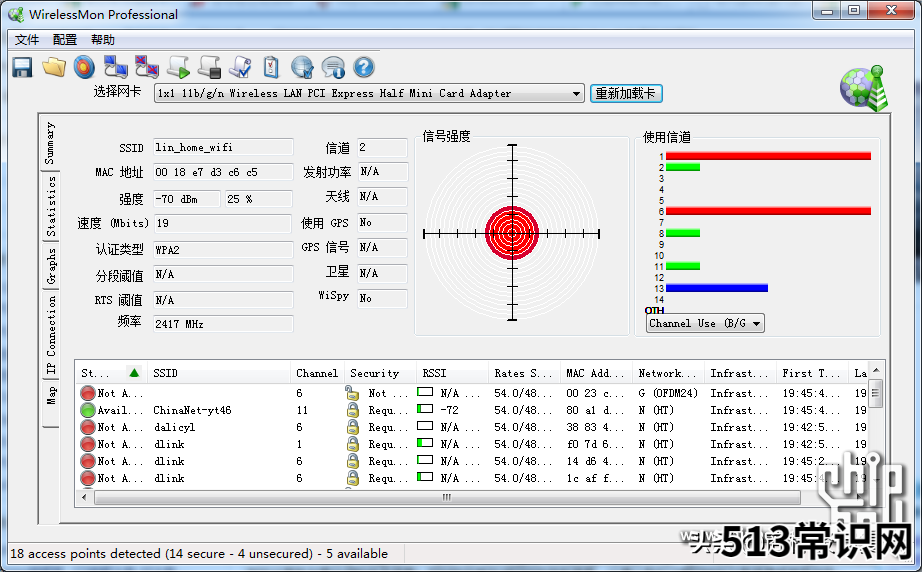The image size is (922, 572).
Task: Click the red signal strength target center
Action: point(512,233)
